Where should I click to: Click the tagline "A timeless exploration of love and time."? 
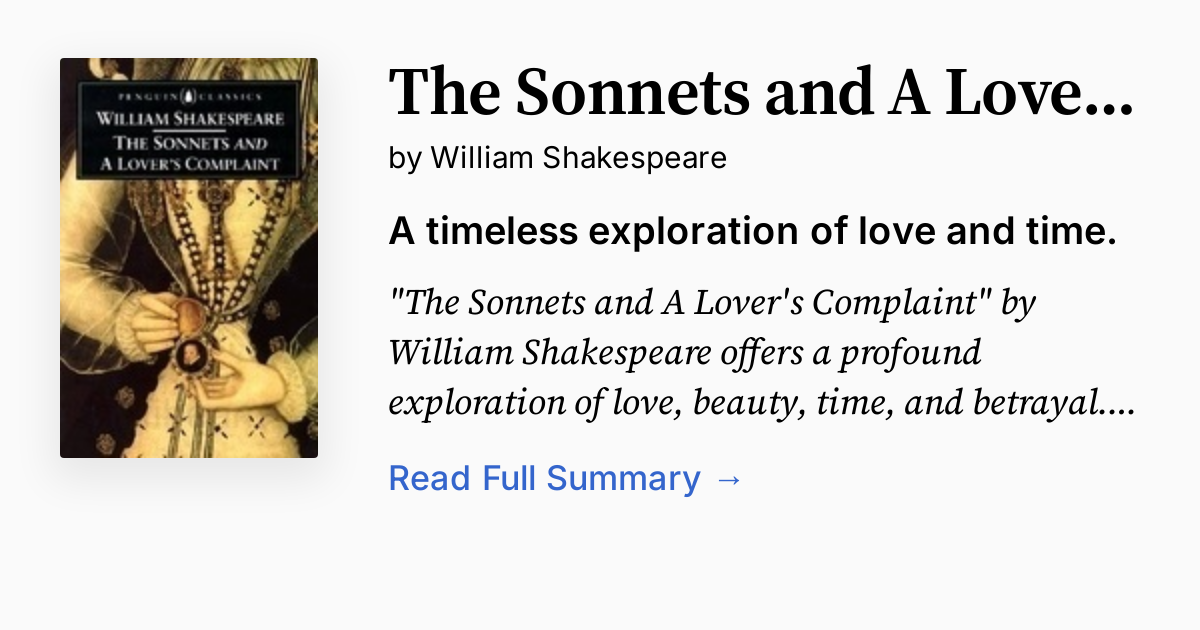752,231
